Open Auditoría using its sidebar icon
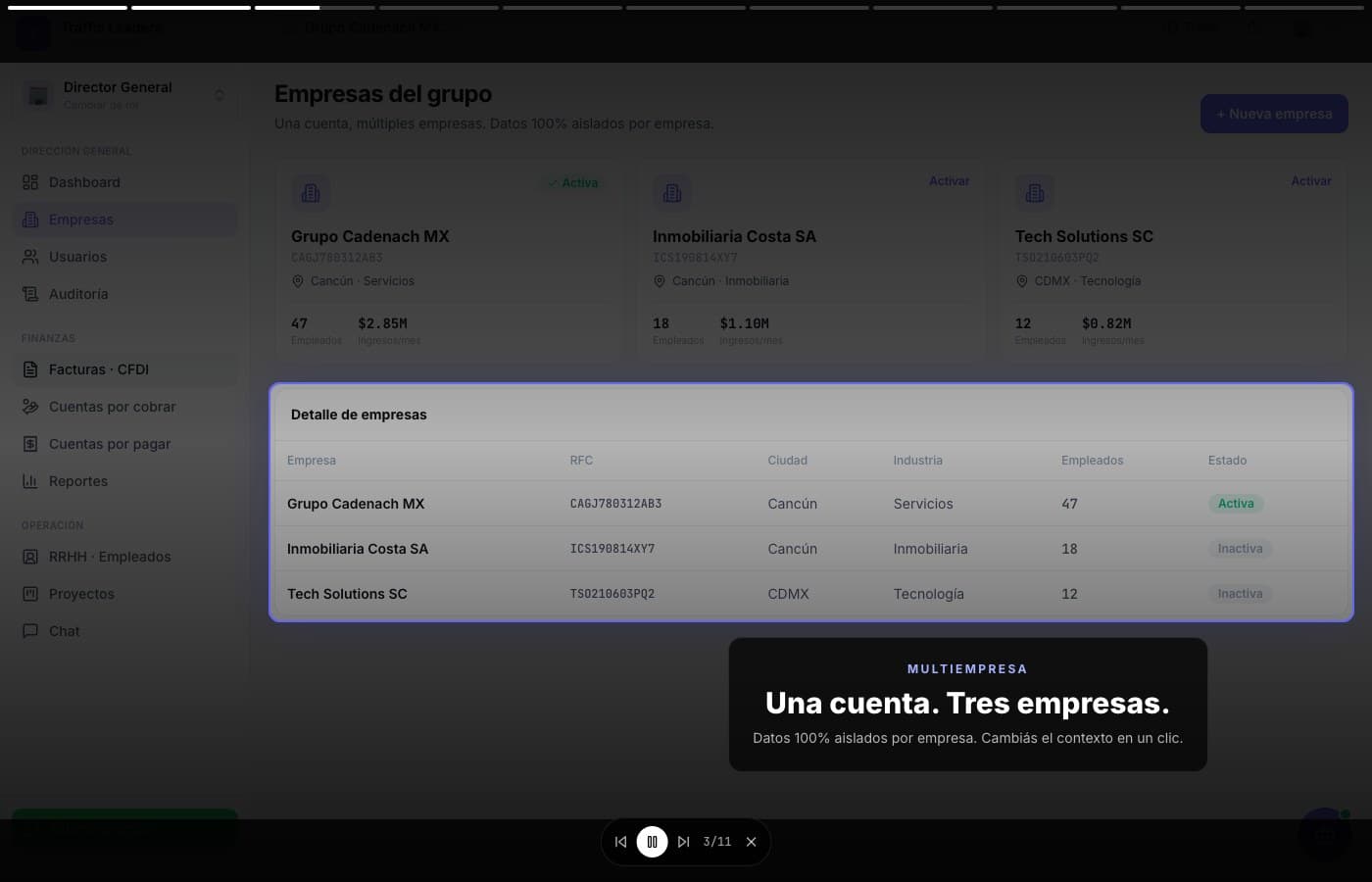Viewport: 1372px width, 882px height. coord(30,294)
